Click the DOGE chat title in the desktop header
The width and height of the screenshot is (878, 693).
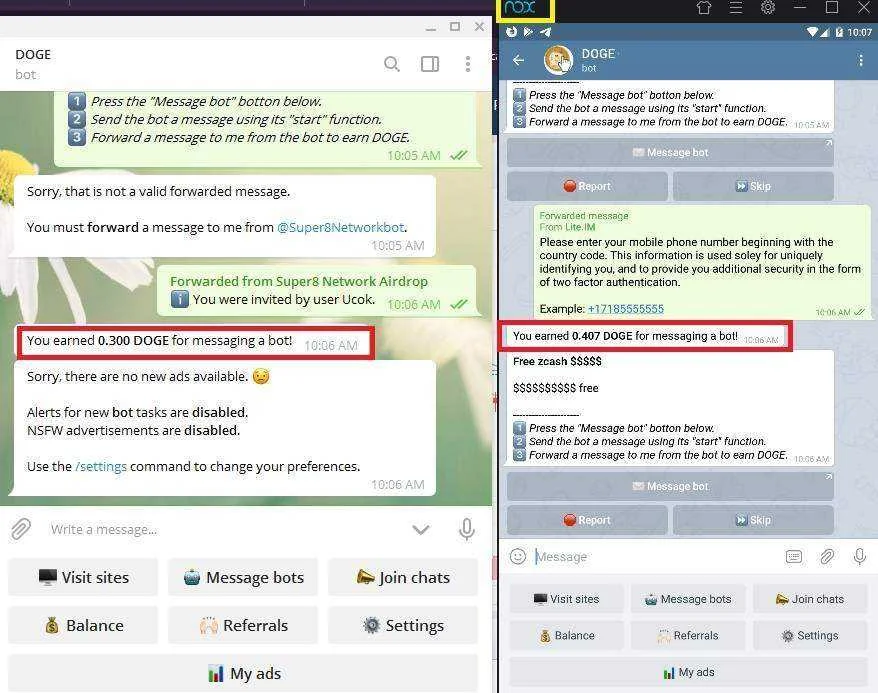click(33, 55)
